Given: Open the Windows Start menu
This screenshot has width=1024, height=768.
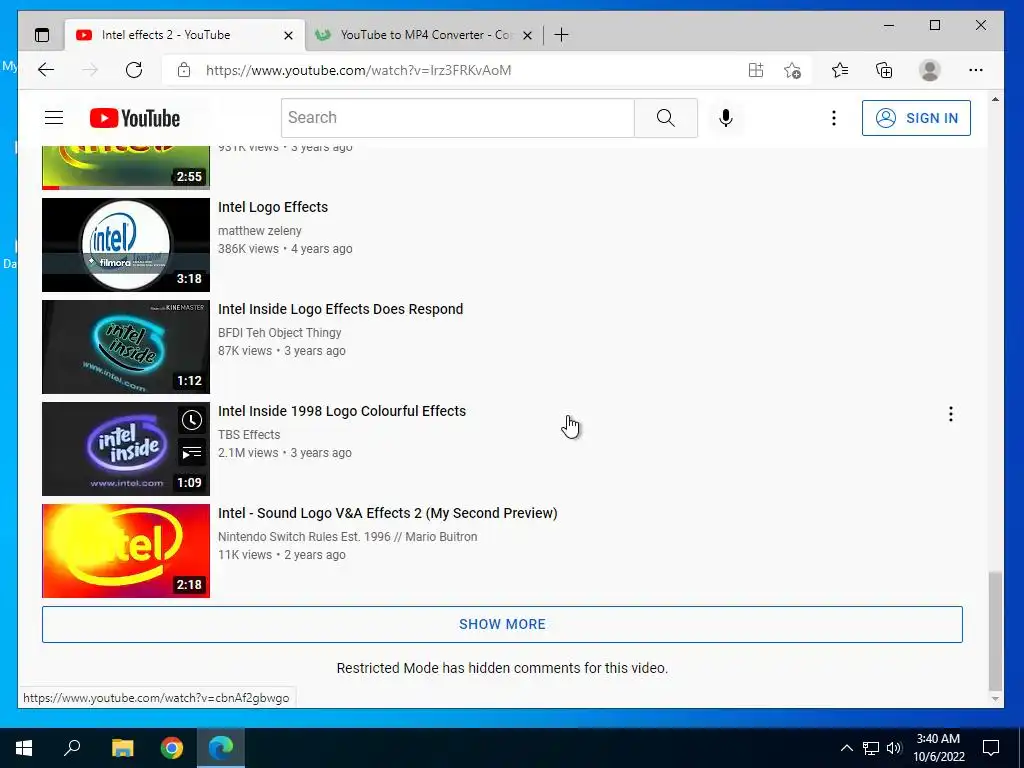Looking at the screenshot, I should coord(24,748).
